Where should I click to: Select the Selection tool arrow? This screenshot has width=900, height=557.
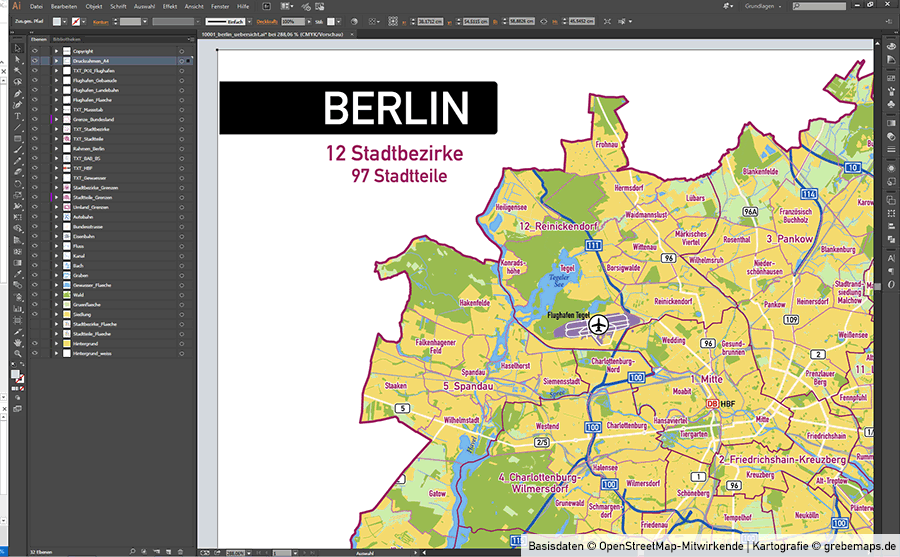pyautogui.click(x=18, y=49)
